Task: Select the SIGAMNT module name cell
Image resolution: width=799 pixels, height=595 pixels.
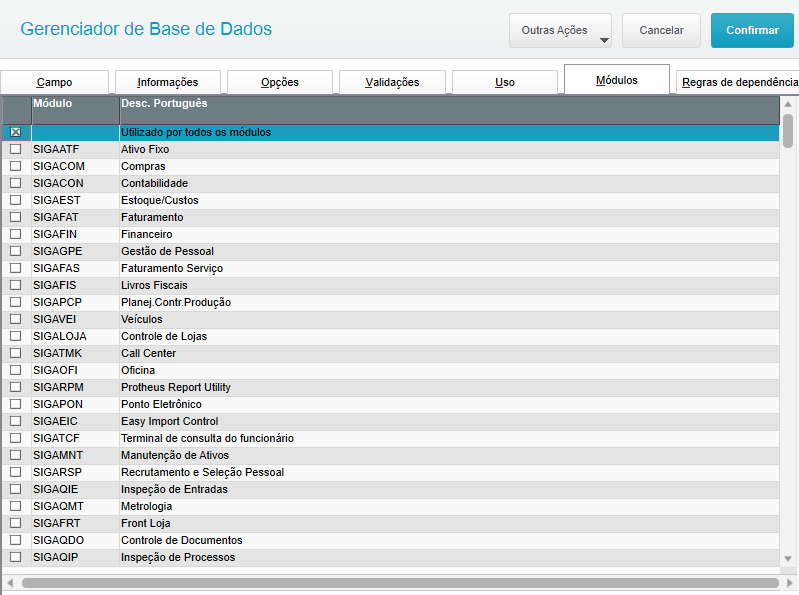Action: click(x=75, y=455)
